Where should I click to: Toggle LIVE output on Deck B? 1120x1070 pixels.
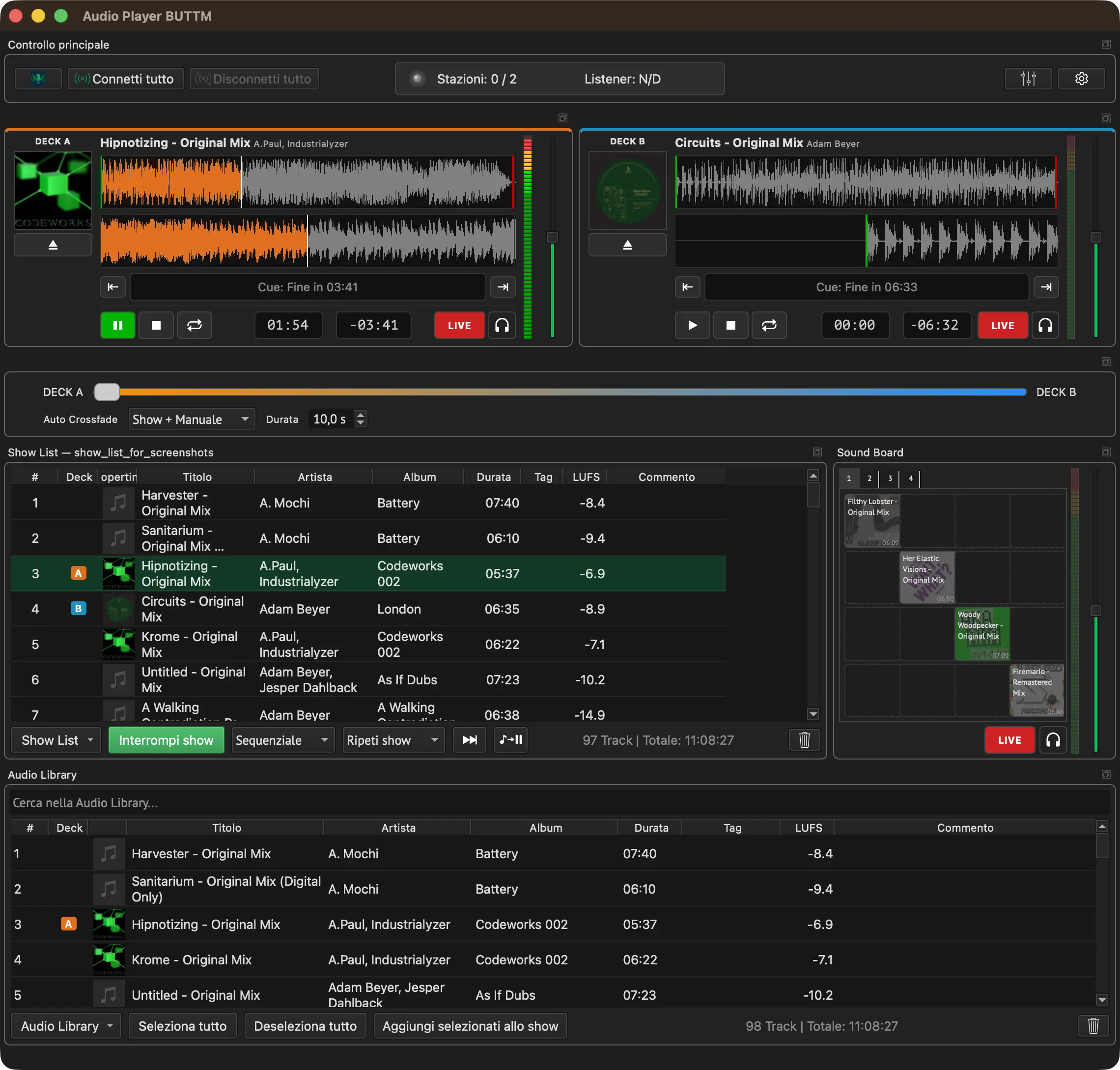[x=1003, y=325]
